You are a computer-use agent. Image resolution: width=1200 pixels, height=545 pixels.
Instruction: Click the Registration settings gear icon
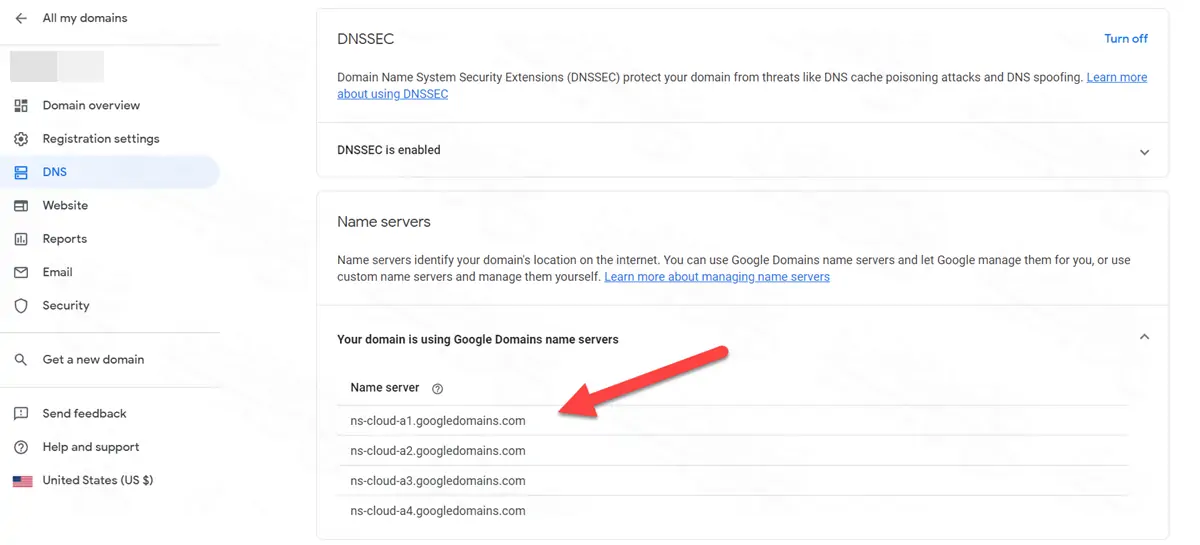click(21, 139)
